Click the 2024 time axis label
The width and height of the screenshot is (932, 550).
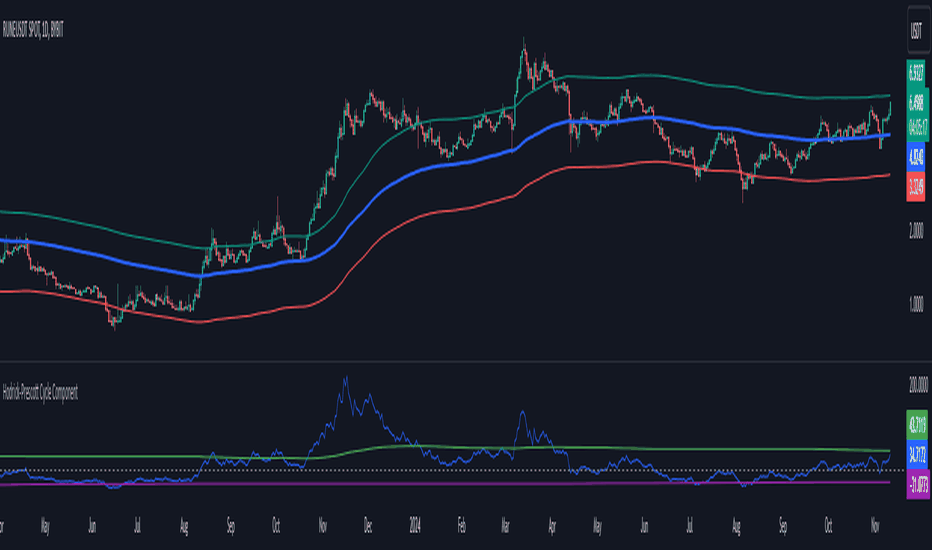(415, 526)
